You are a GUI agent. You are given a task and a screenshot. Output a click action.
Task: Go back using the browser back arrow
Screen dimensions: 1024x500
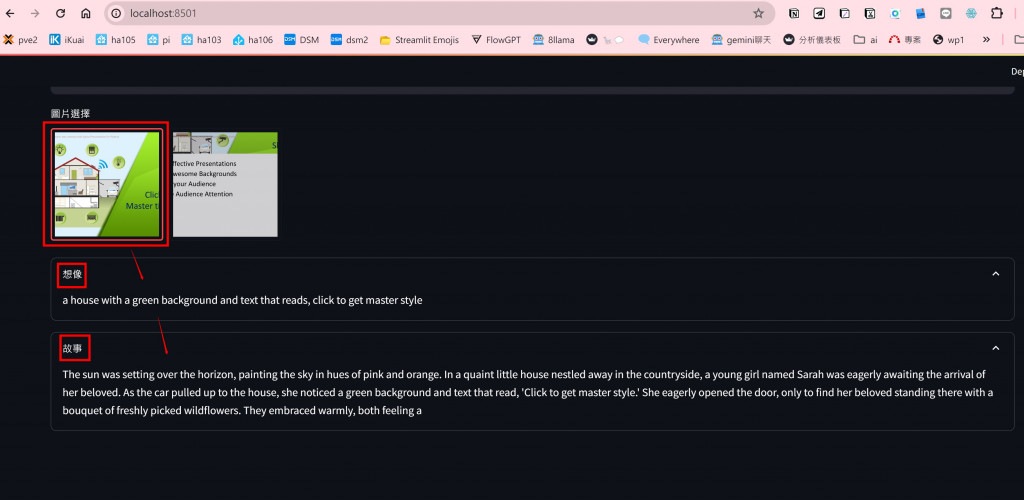click(10, 13)
